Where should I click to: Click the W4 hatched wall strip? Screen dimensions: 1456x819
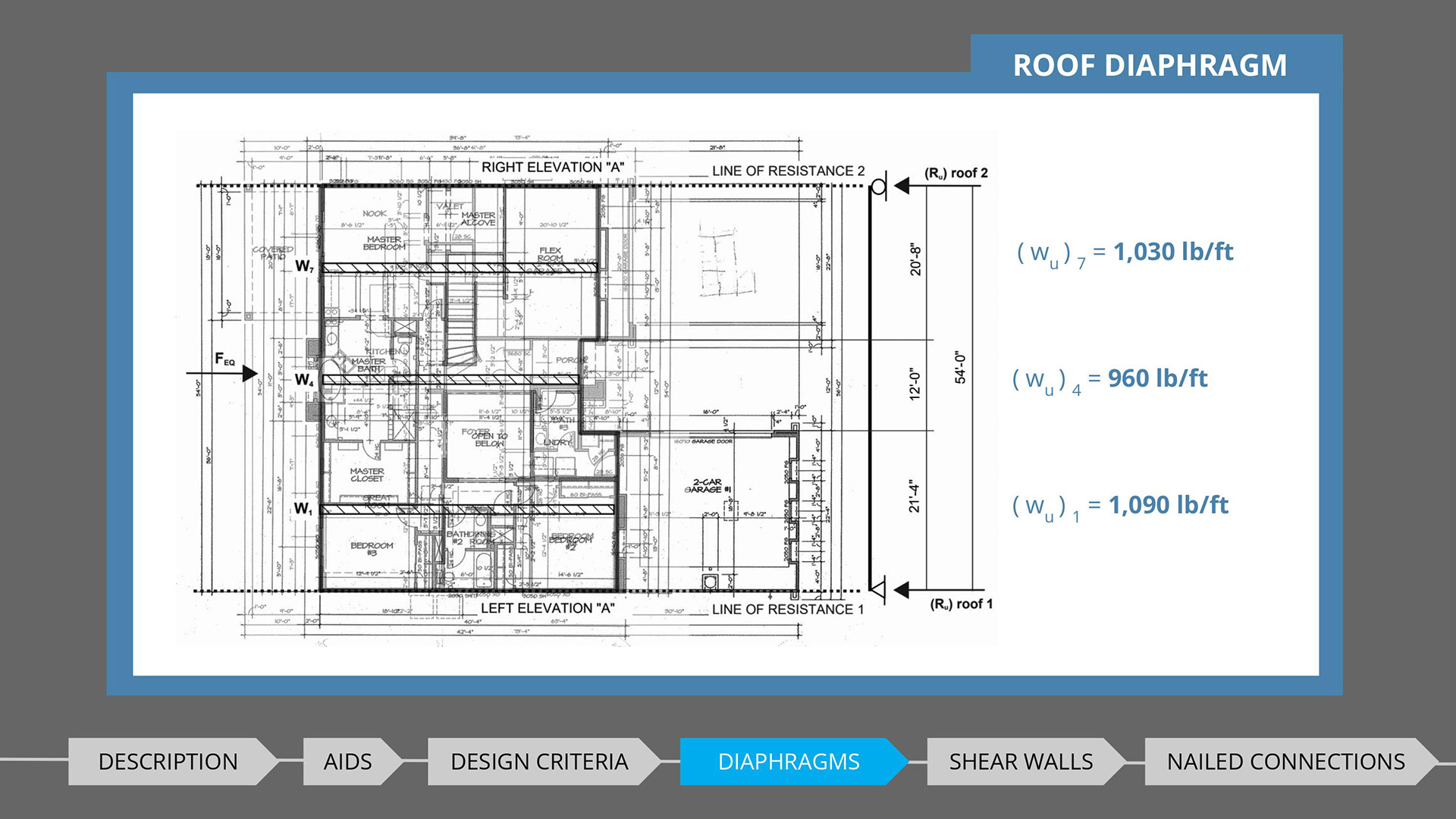450,379
